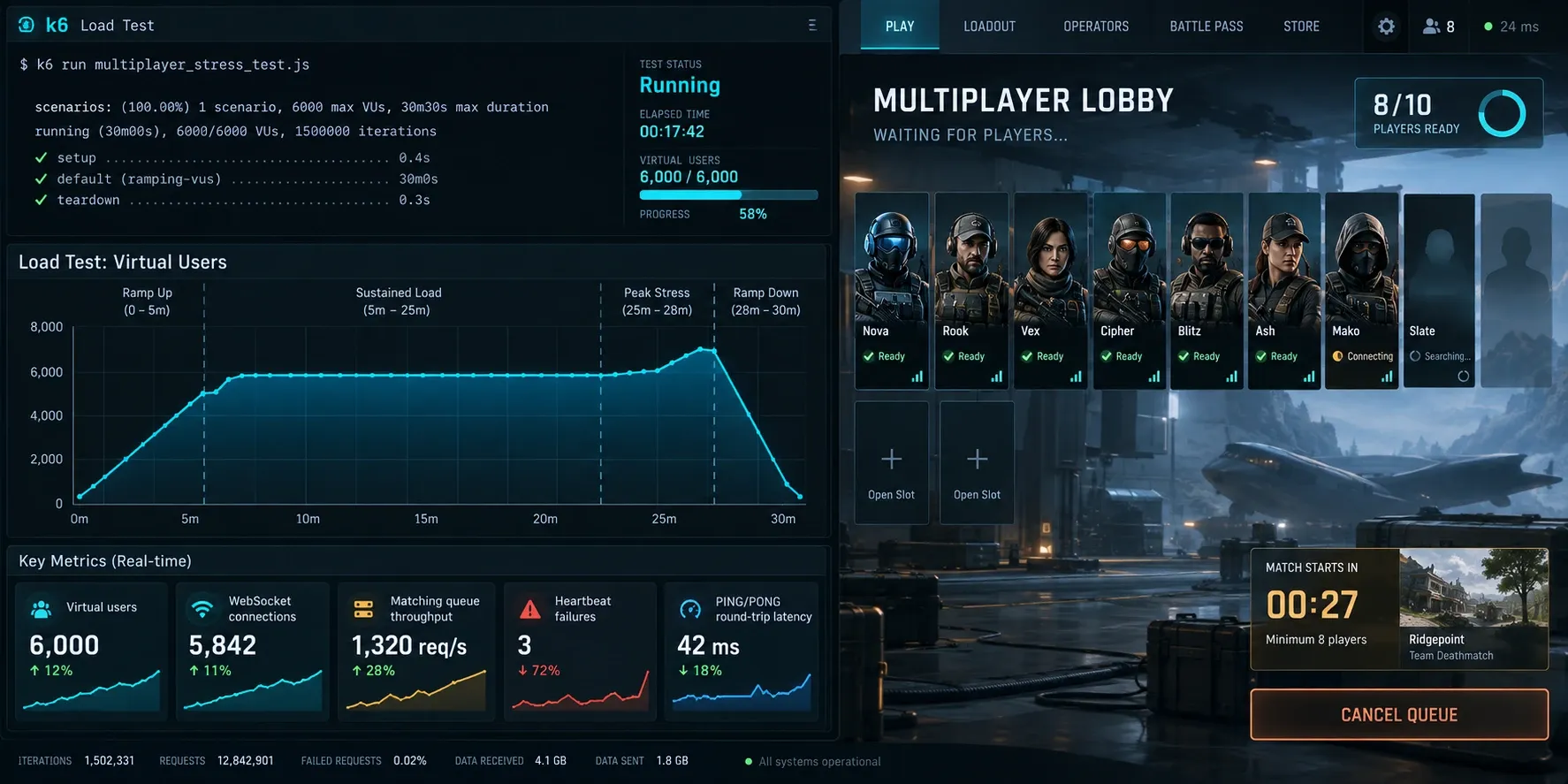This screenshot has height=784, width=1568.
Task: Click the CANCEL QUEUE button
Action: click(1399, 714)
